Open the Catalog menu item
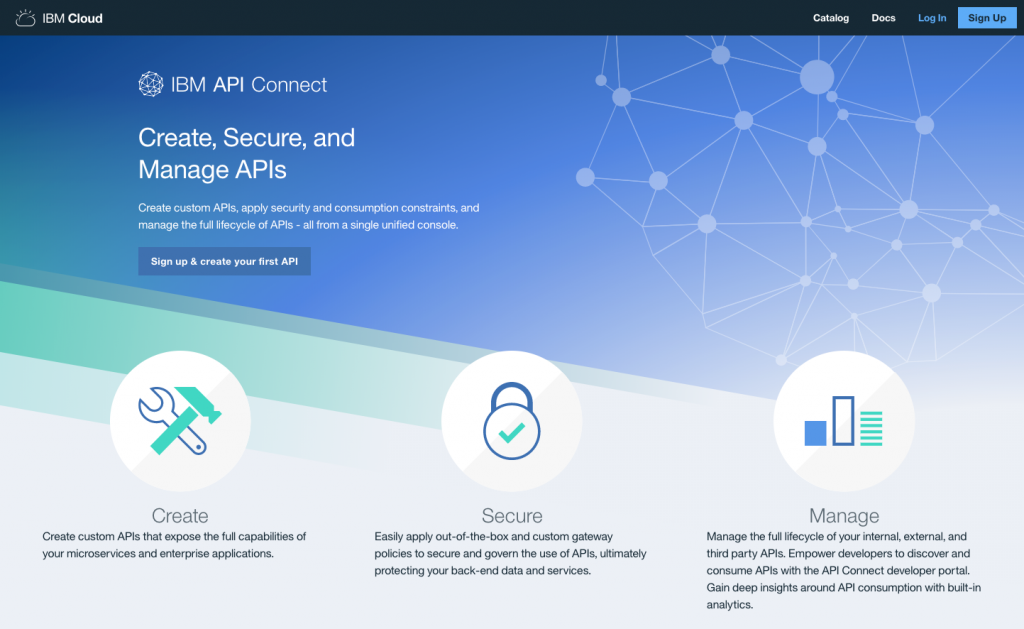The height and width of the screenshot is (629, 1024). (x=831, y=18)
